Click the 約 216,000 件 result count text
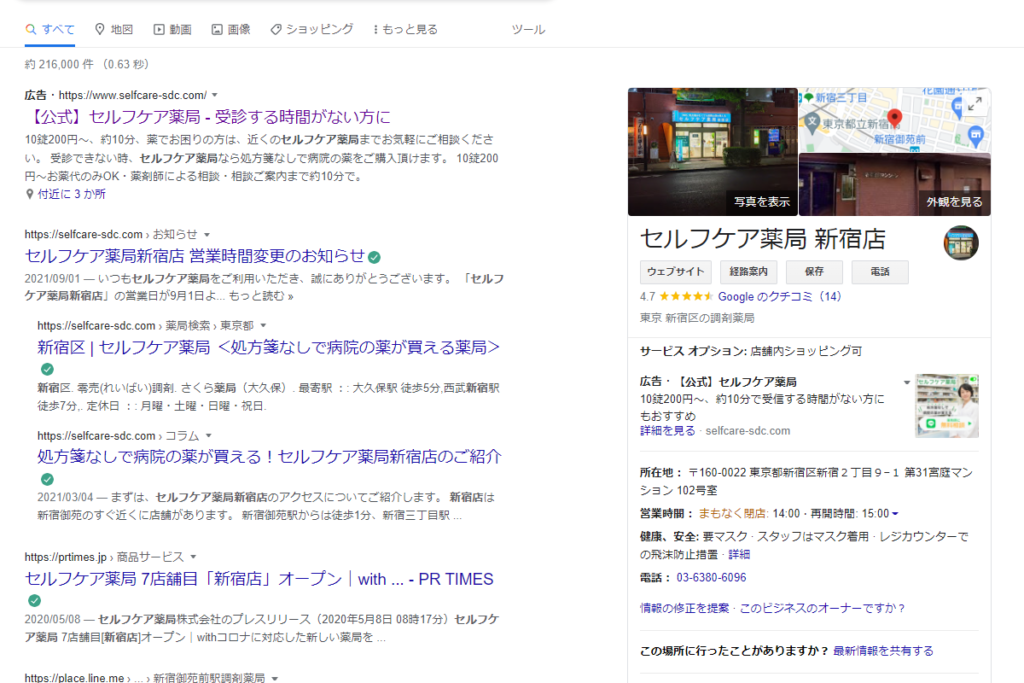Viewport: 1024px width, 683px height. point(59,65)
